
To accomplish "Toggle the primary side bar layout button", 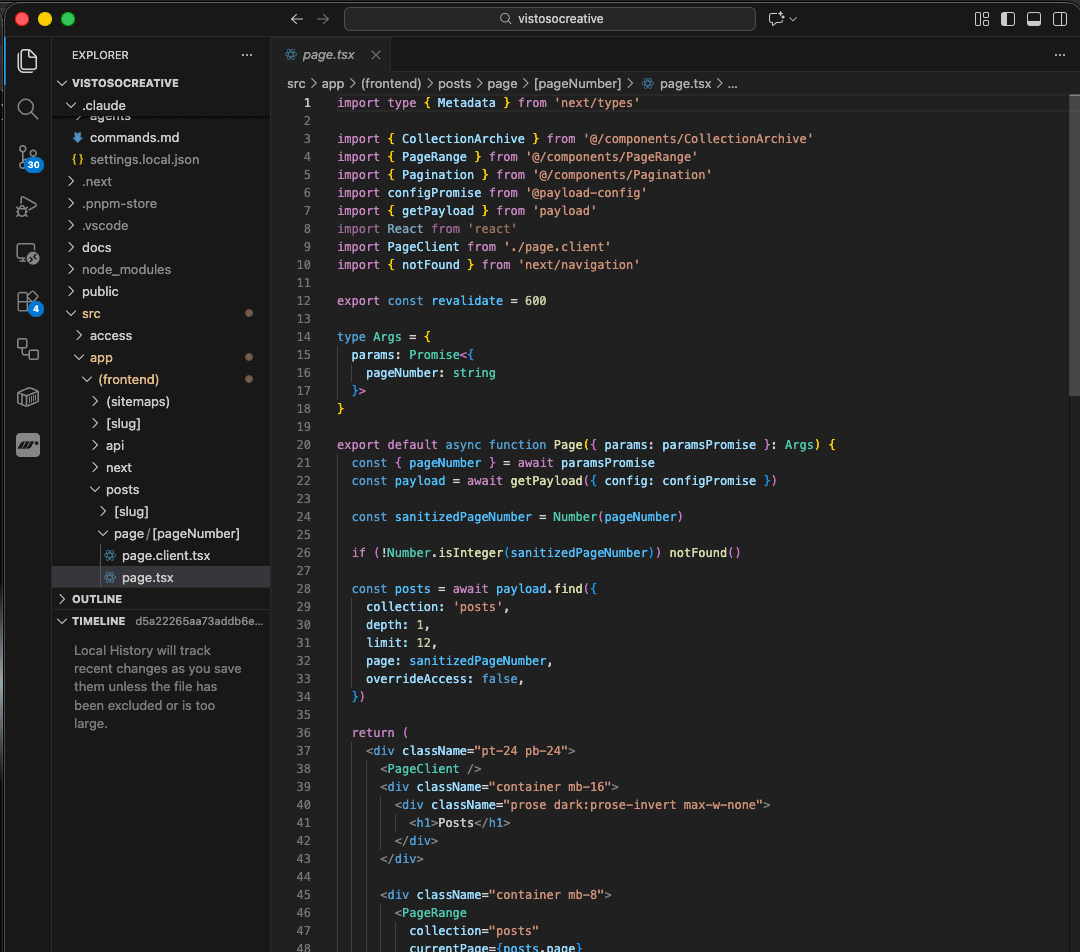I will click(1008, 19).
